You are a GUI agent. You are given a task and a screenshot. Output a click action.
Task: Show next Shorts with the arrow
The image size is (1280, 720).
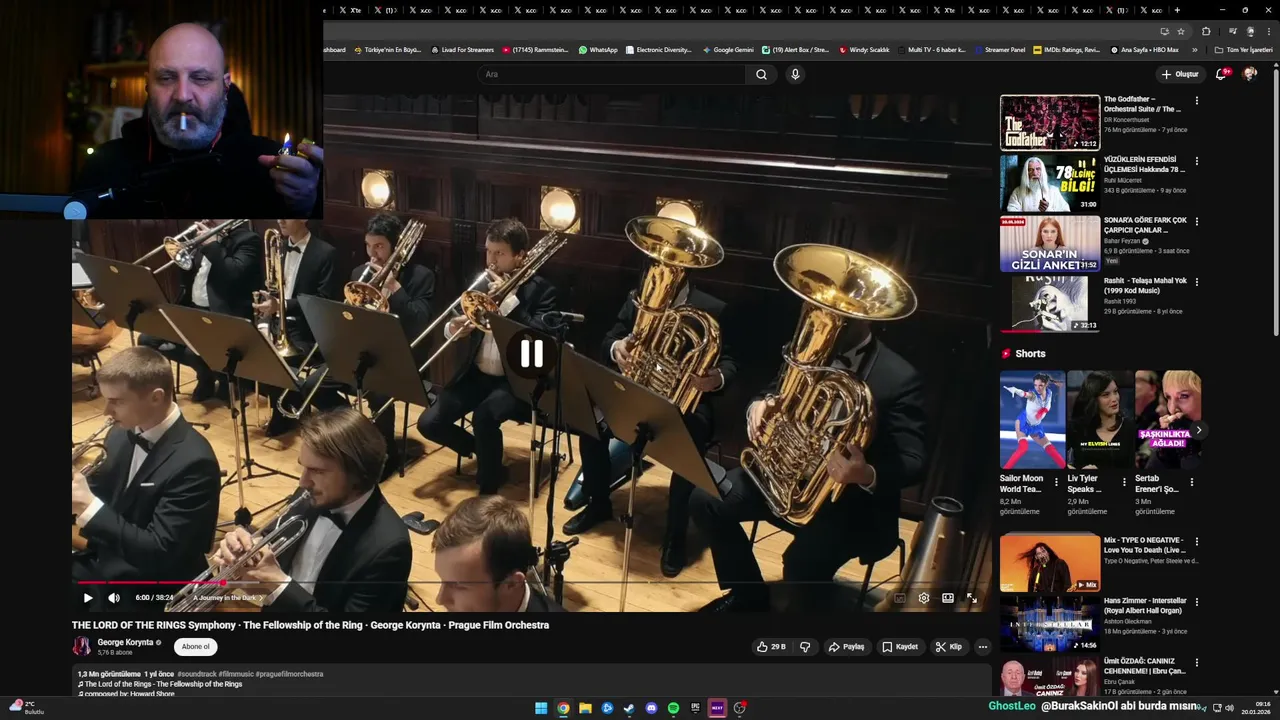(1198, 430)
